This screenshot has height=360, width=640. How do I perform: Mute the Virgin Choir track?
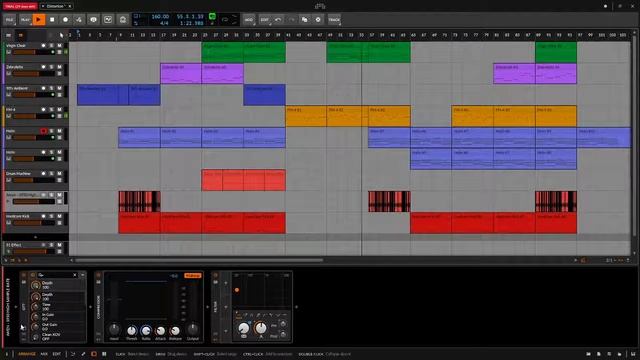60,45
